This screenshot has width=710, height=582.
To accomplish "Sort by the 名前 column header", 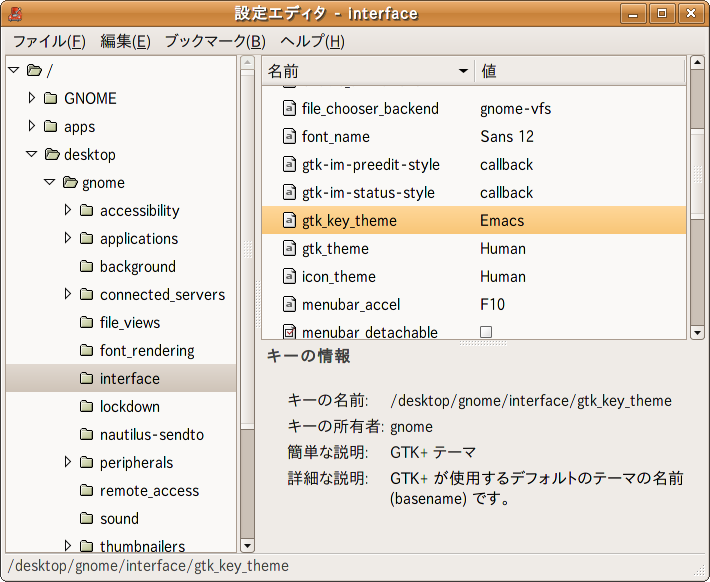I will (x=368, y=71).
